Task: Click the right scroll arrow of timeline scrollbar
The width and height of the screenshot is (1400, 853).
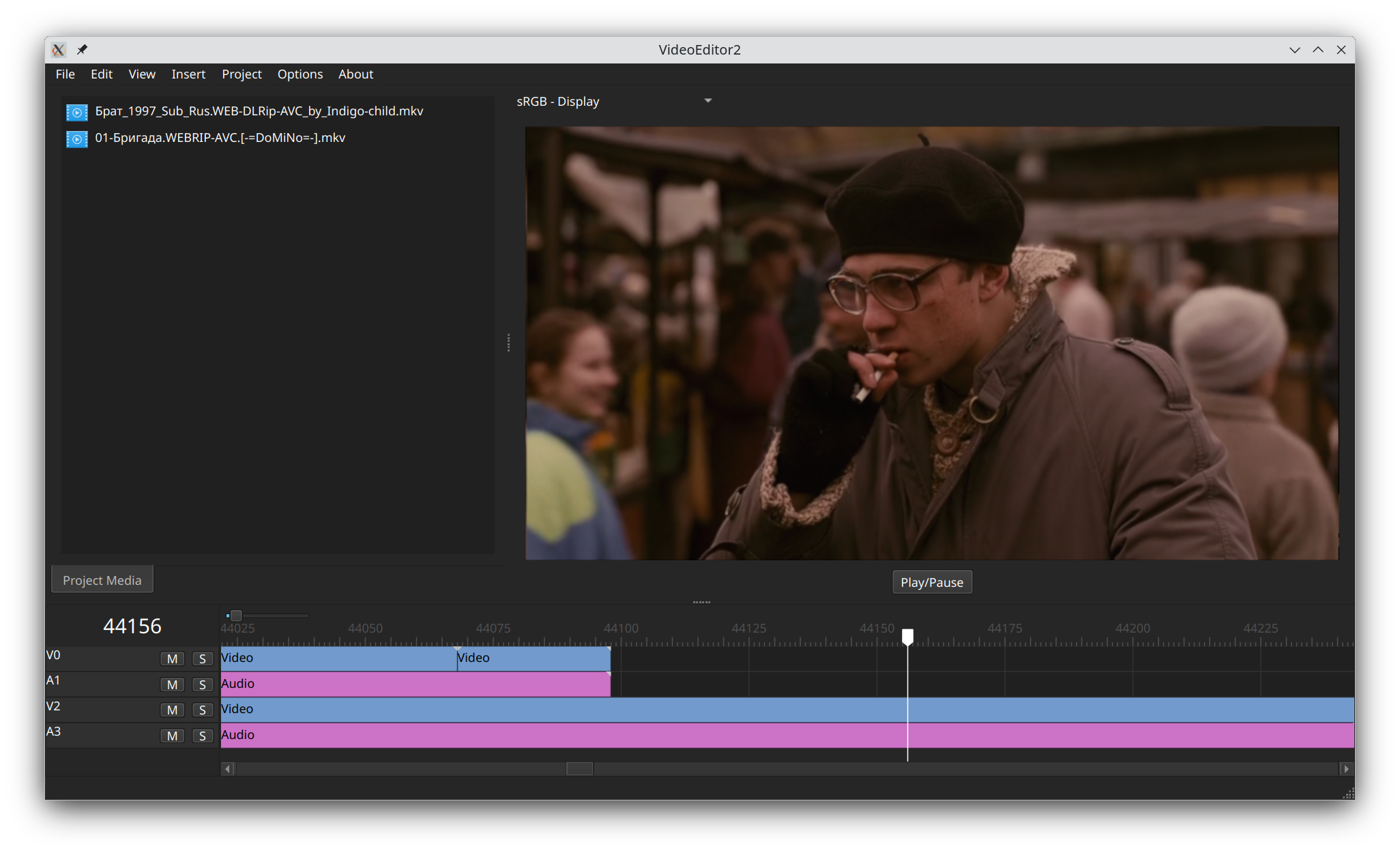Action: 1346,769
